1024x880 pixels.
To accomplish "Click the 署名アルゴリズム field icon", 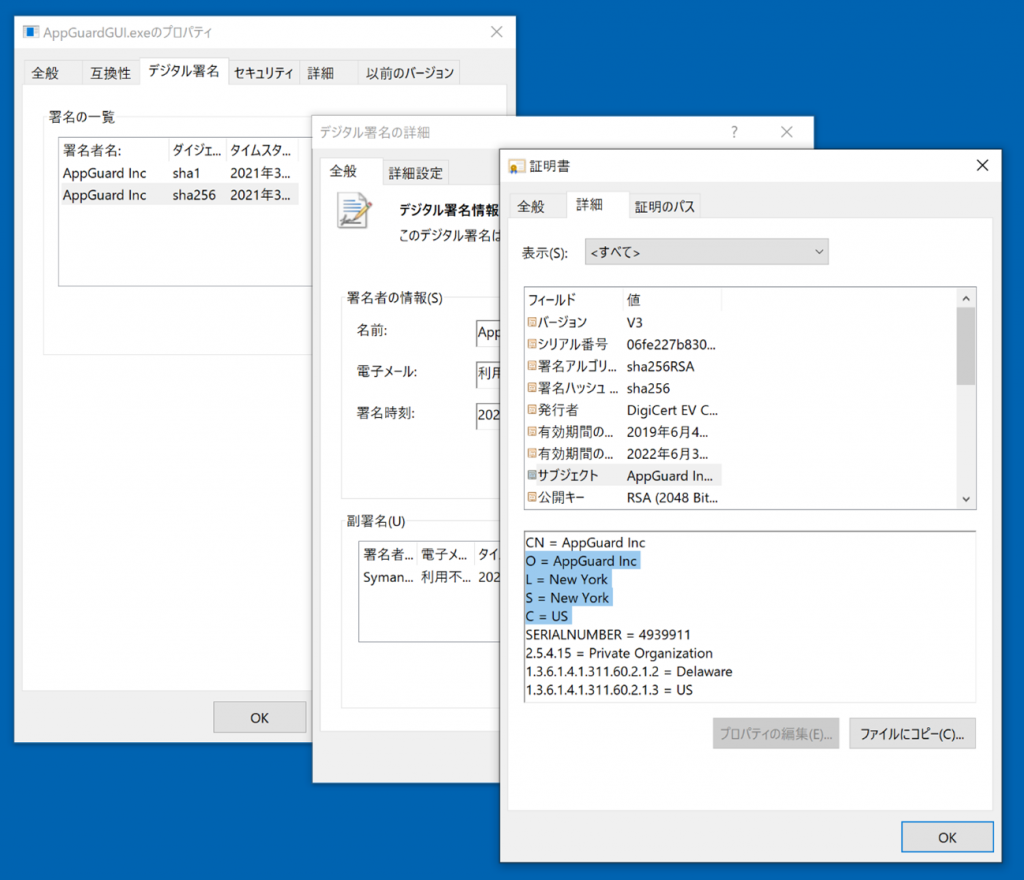I will pyautogui.click(x=532, y=366).
